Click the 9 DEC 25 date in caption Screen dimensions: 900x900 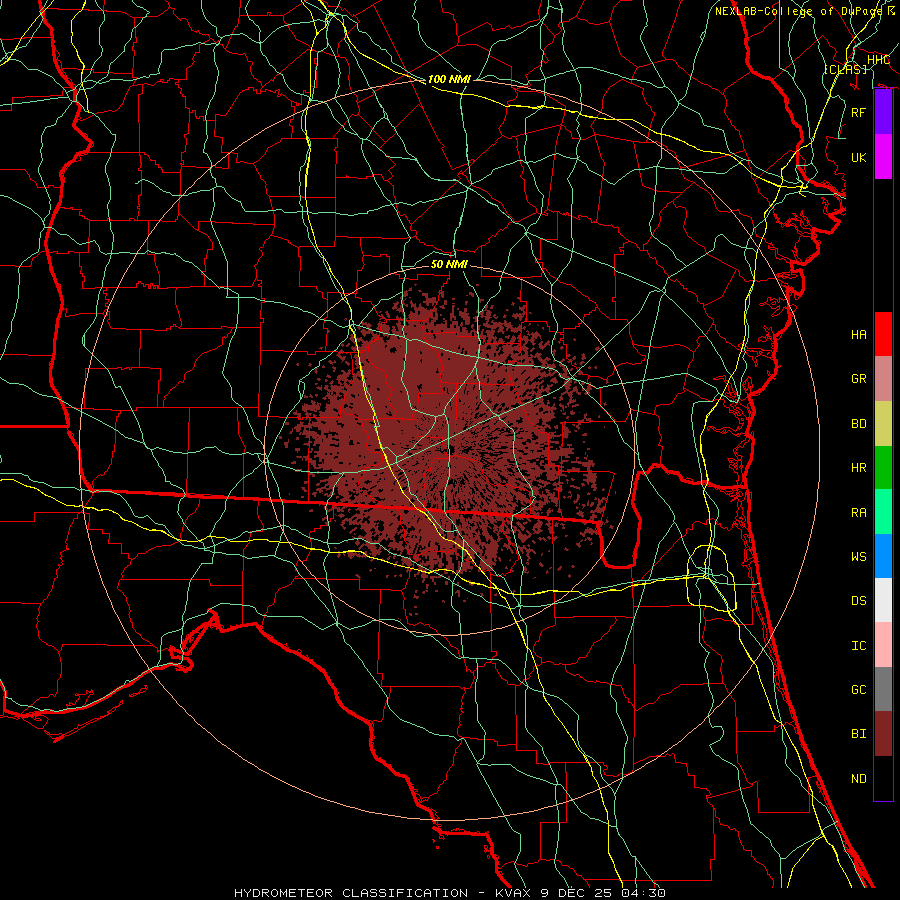coord(576,893)
